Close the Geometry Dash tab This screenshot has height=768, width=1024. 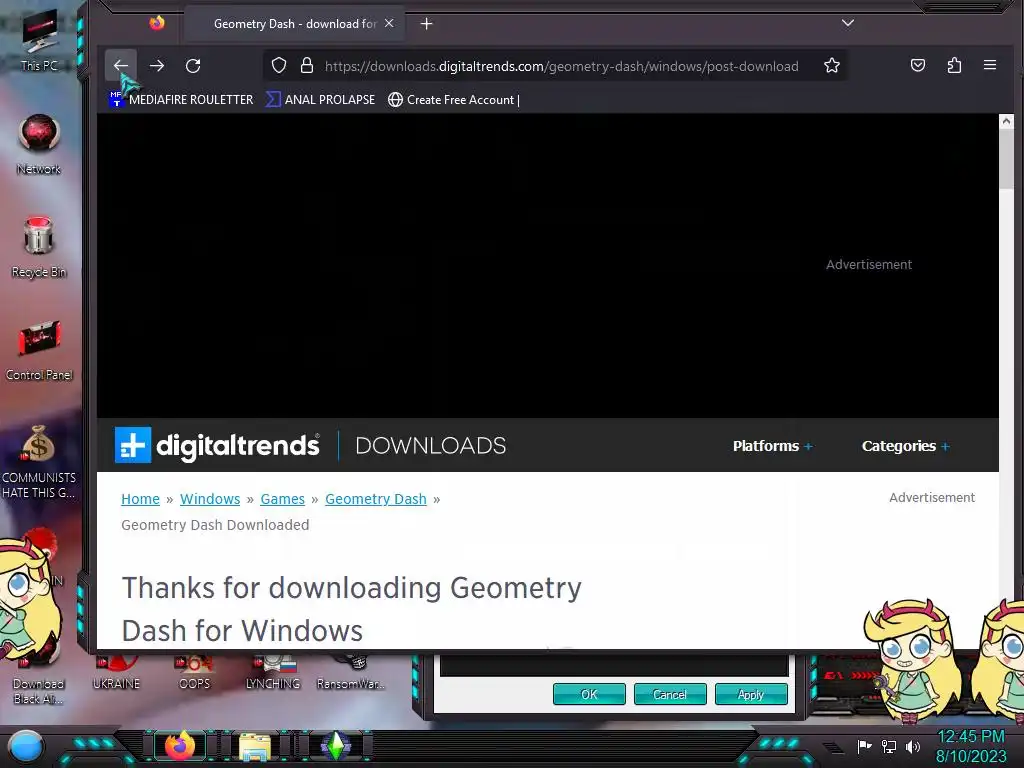(389, 23)
